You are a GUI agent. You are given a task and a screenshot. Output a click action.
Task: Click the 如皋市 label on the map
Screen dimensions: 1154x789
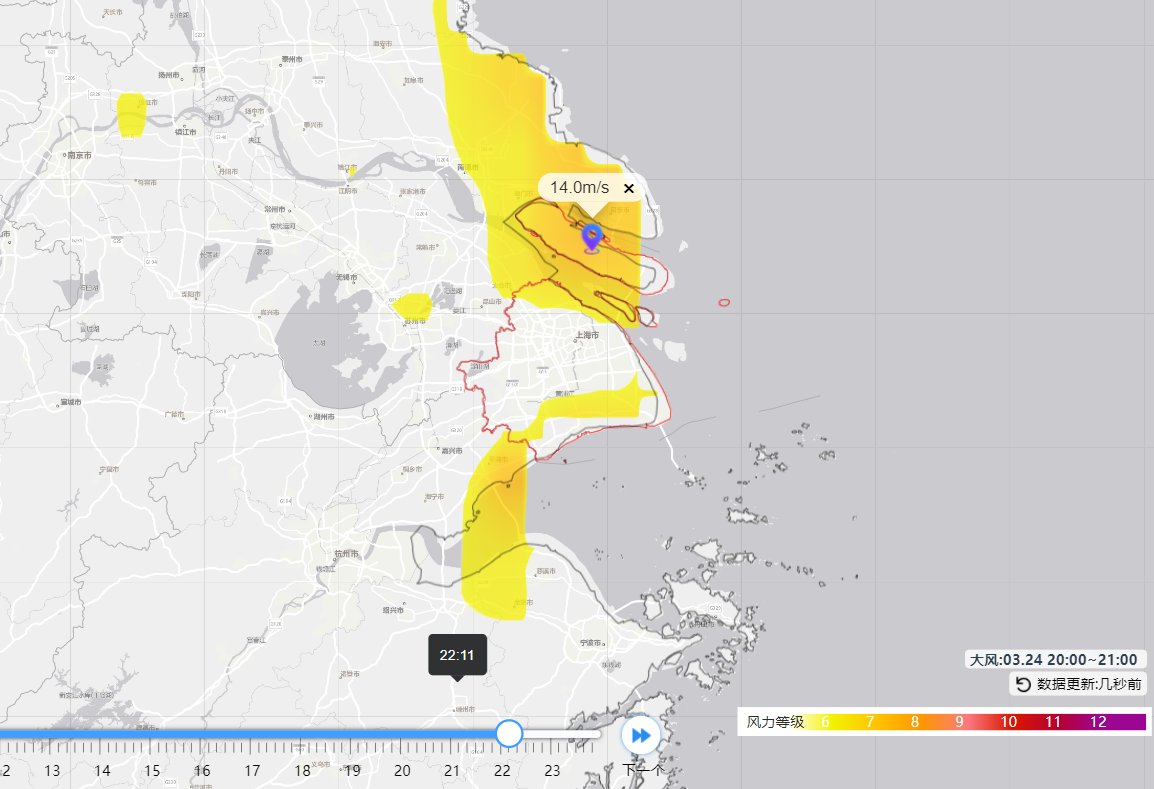click(414, 80)
